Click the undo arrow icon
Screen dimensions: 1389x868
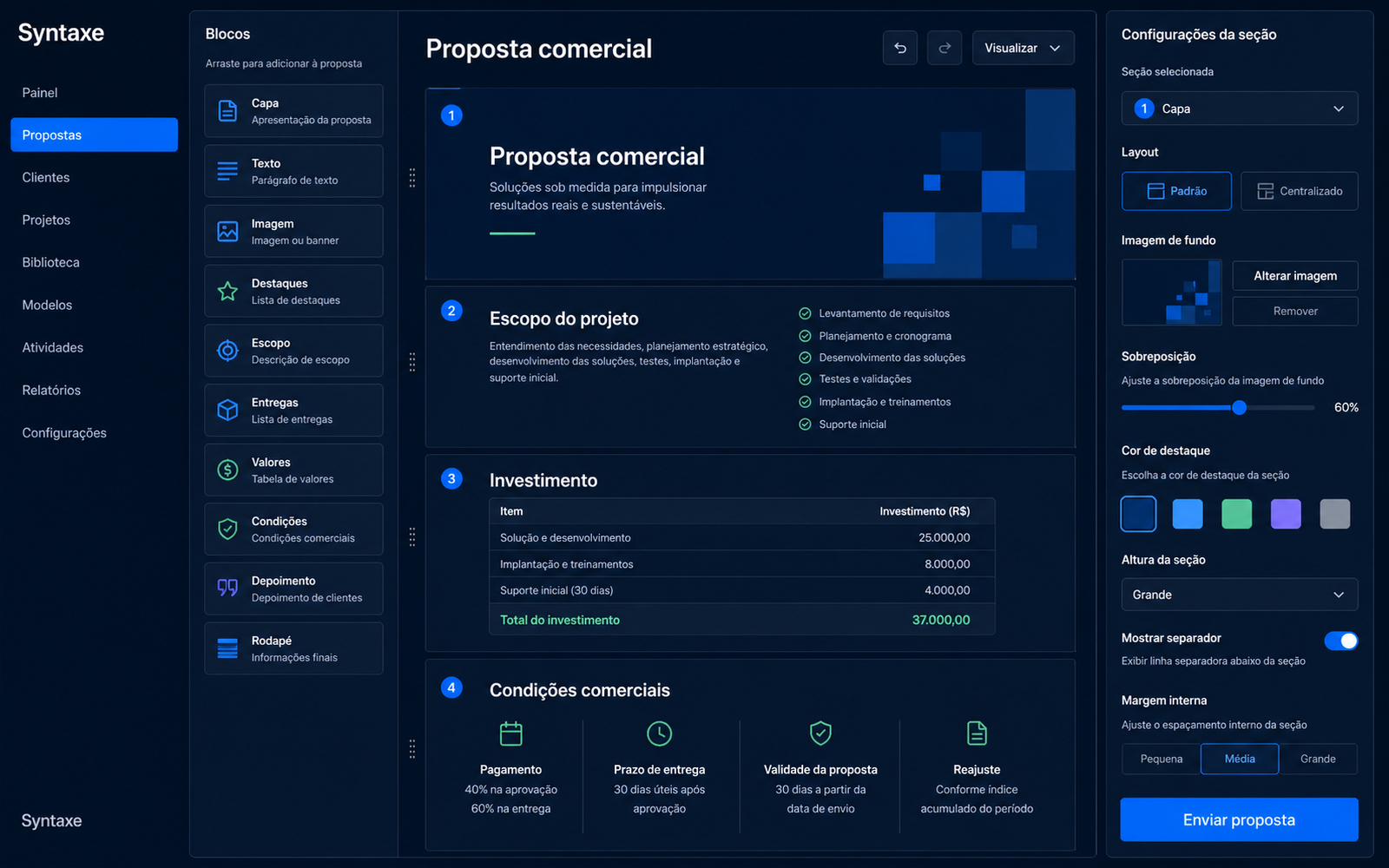point(900,48)
